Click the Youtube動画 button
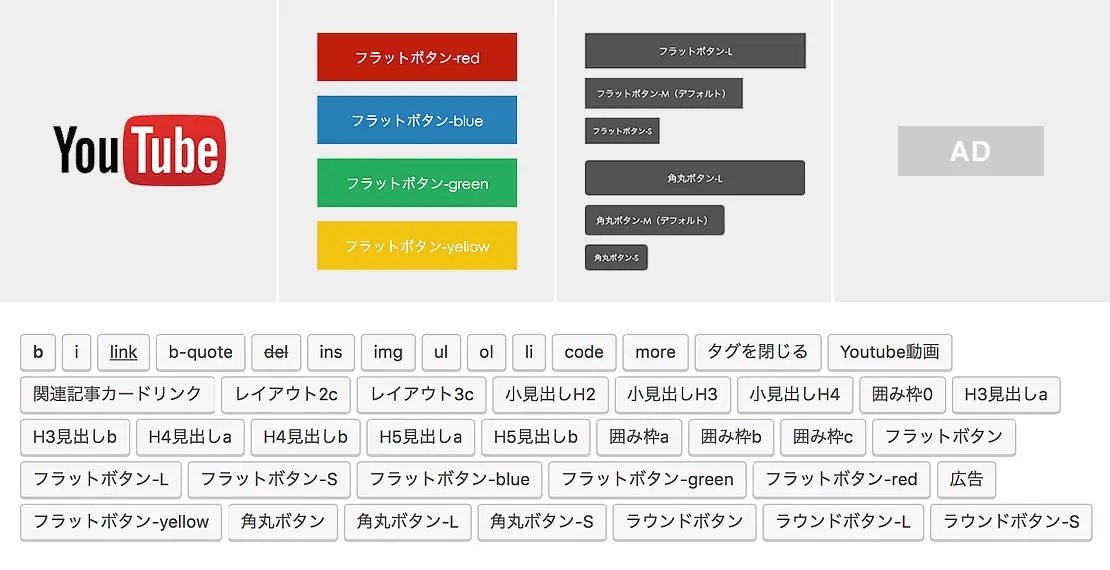The image size is (1110, 570). [x=890, y=352]
